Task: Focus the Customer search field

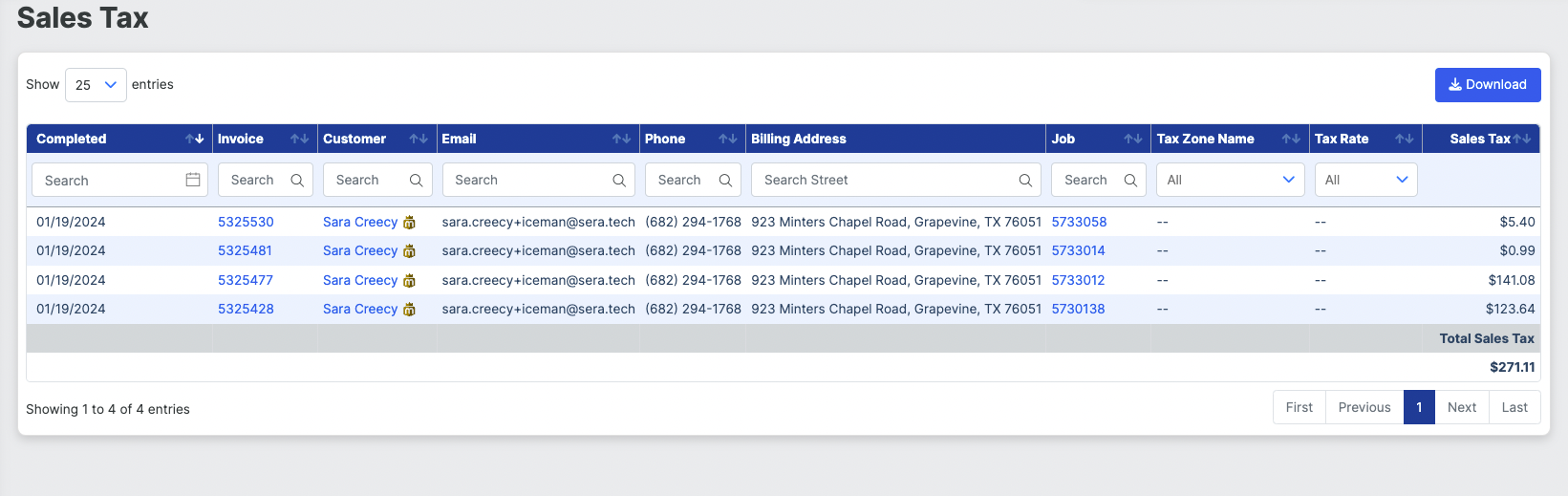Action: point(377,180)
